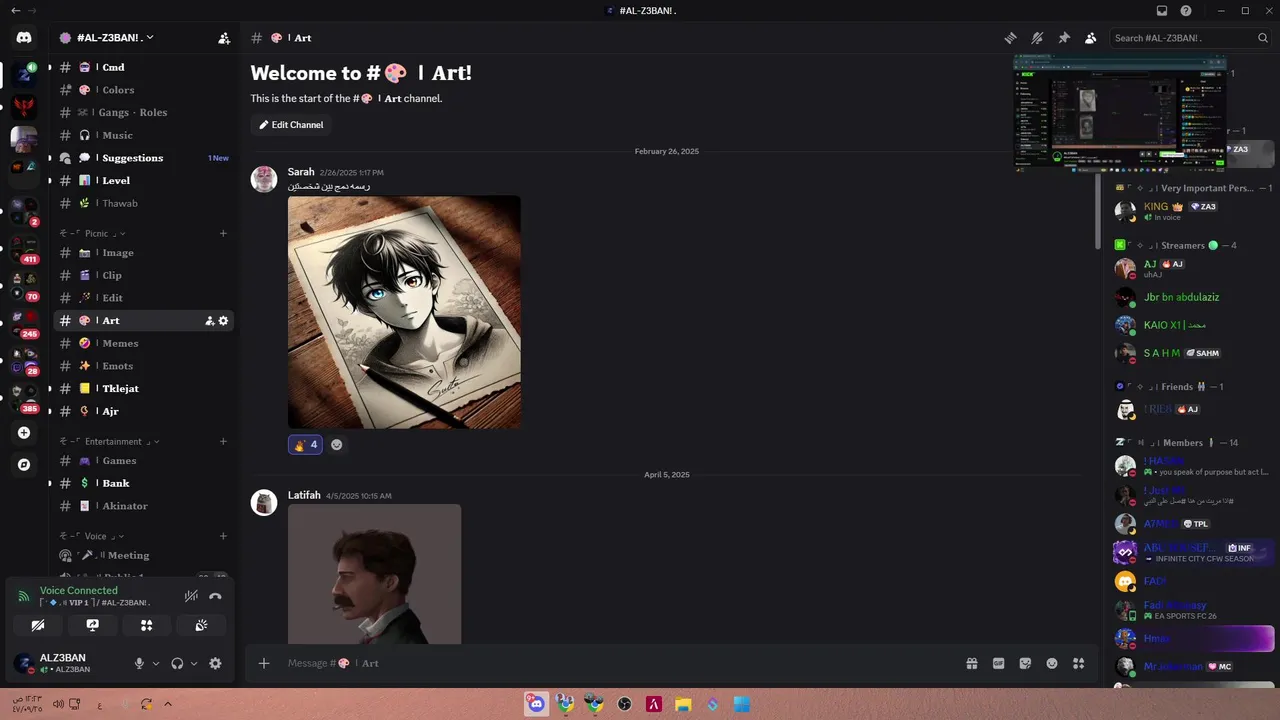
Task: Click member KING in member list
Action: tap(1192, 211)
